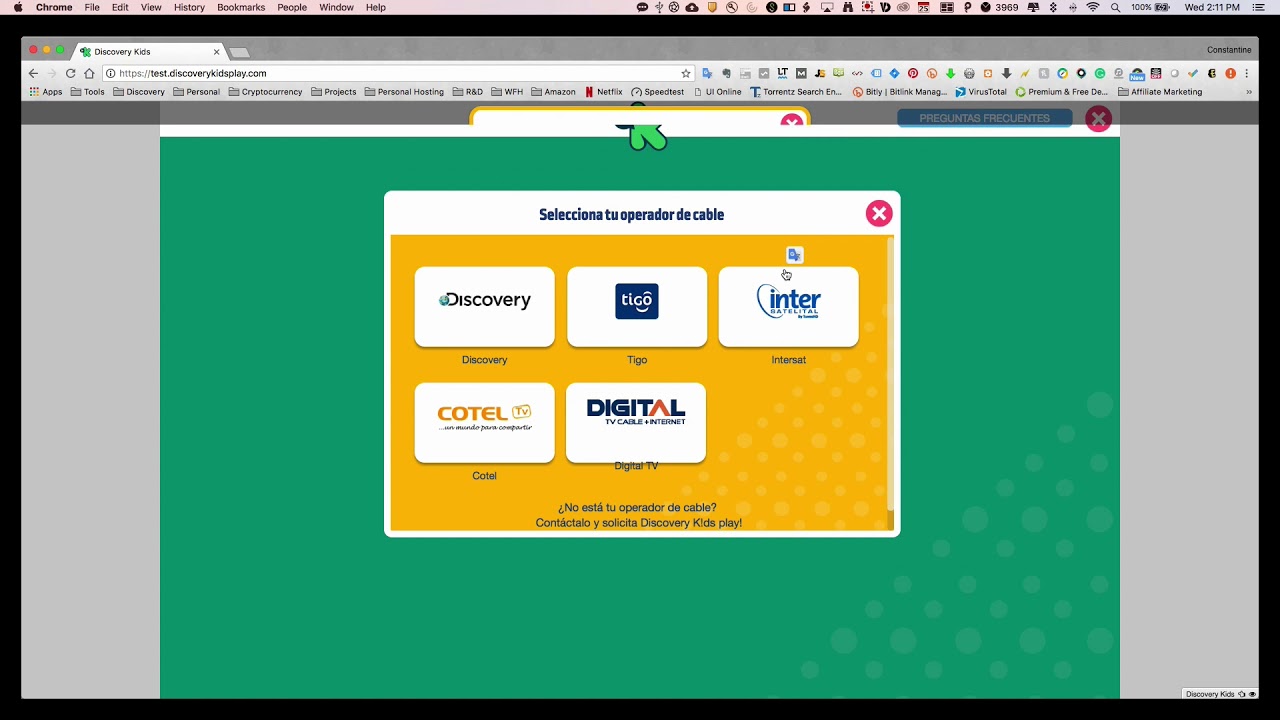Open the Speedtest bookmark
Viewport: 1280px width, 720px height.
coord(658,92)
